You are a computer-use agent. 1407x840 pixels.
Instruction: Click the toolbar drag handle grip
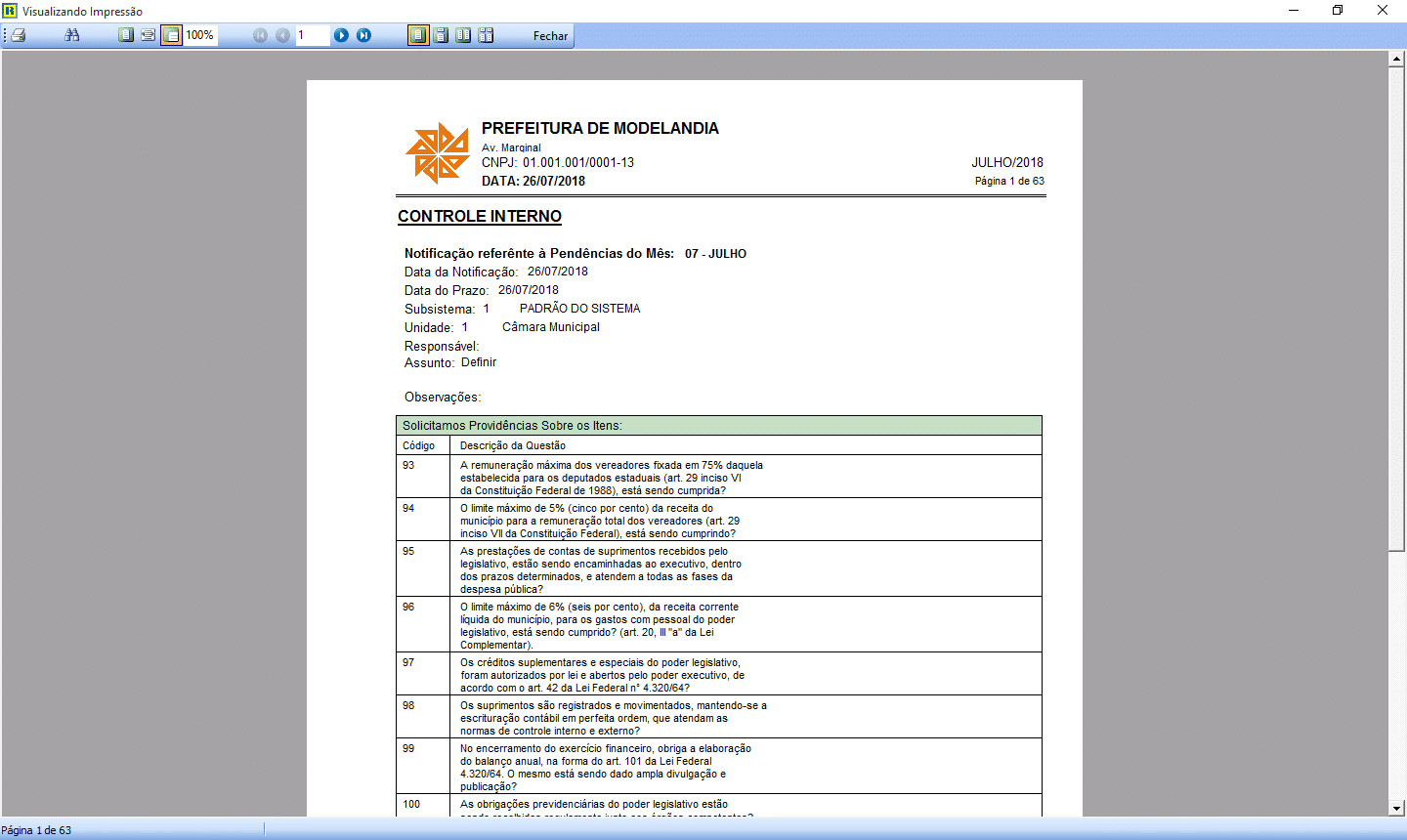click(5, 35)
